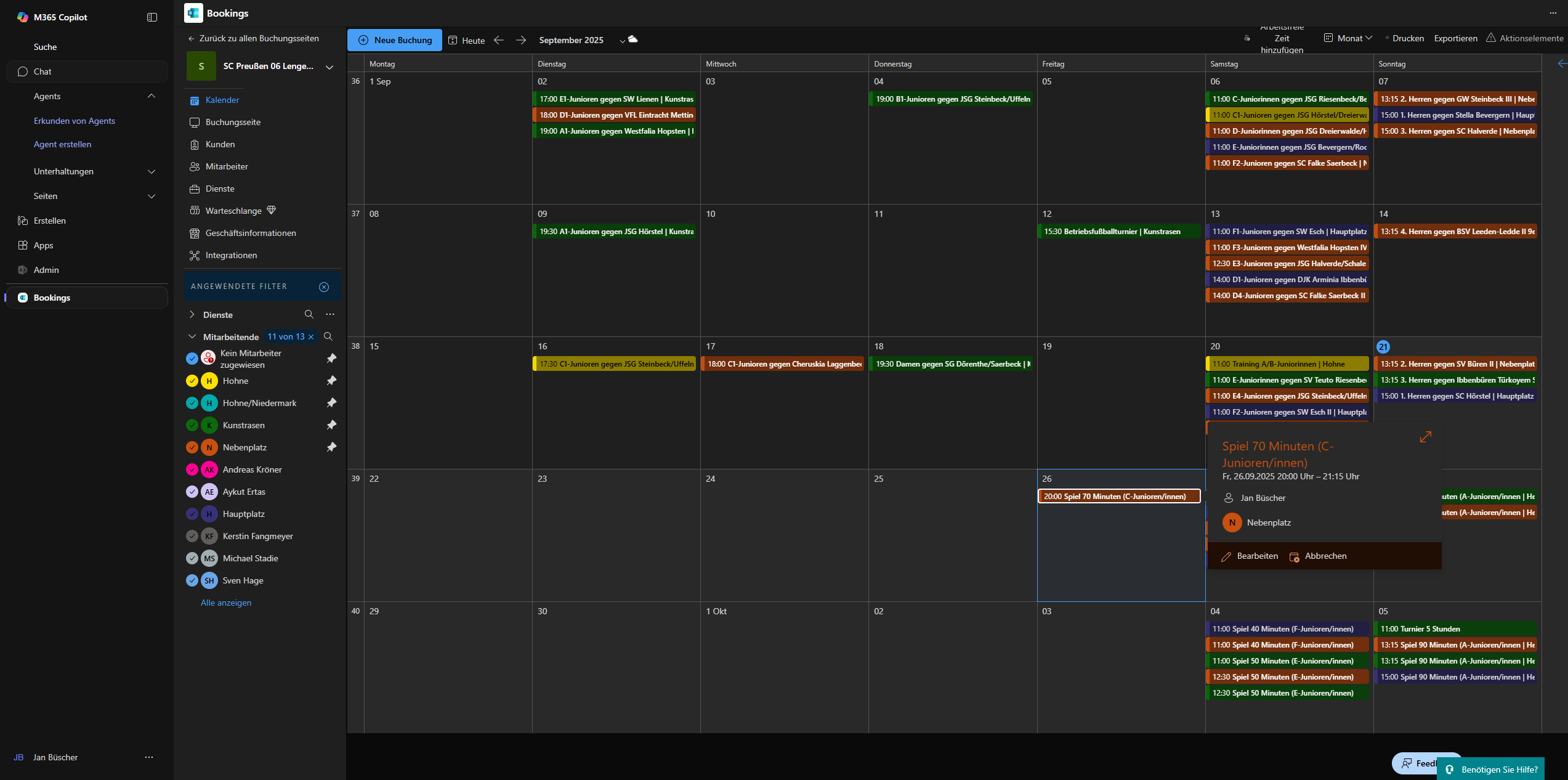Expand the booking popup with the arrow icon
The width and height of the screenshot is (1568, 780).
(1425, 437)
